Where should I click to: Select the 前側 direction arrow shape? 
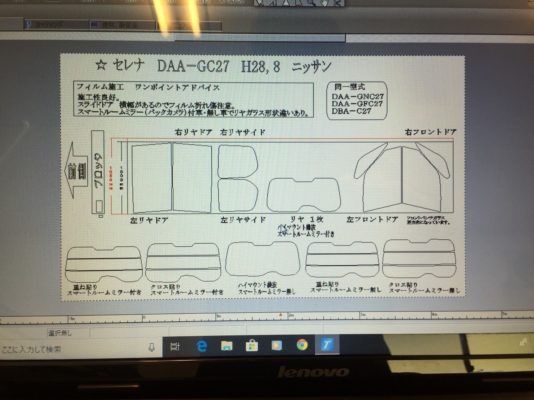tap(75, 171)
